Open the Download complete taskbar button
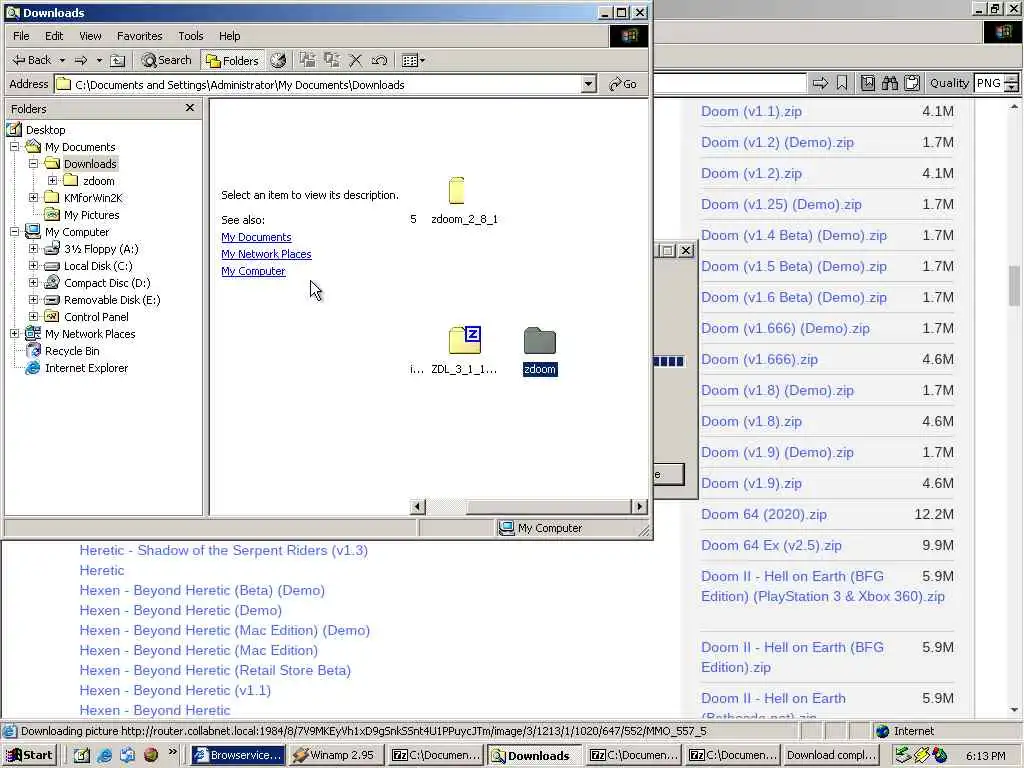The height and width of the screenshot is (768, 1024). click(x=831, y=755)
